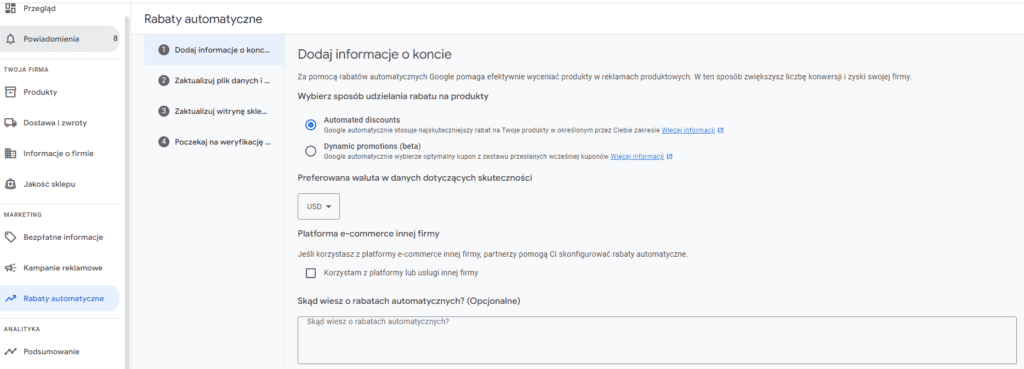The image size is (1024, 369).
Task: Click step 2 number circle
Action: point(164,80)
